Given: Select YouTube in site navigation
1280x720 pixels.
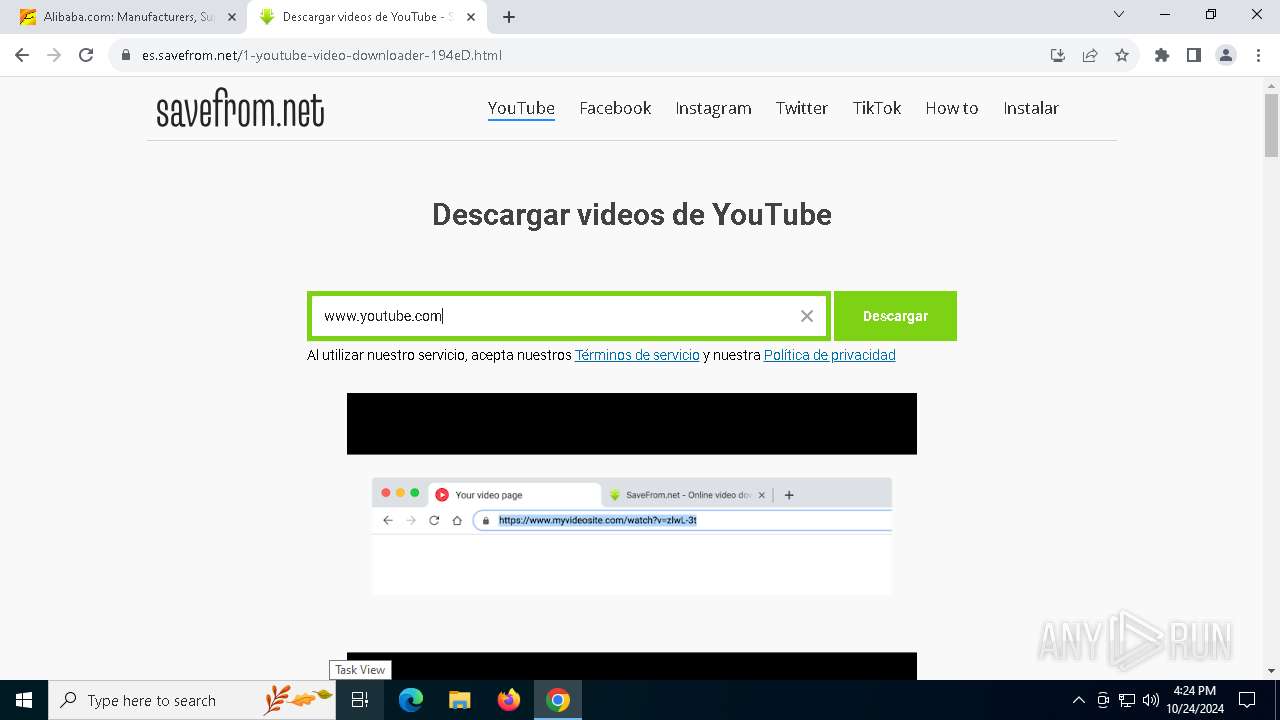Looking at the screenshot, I should click(x=521, y=108).
